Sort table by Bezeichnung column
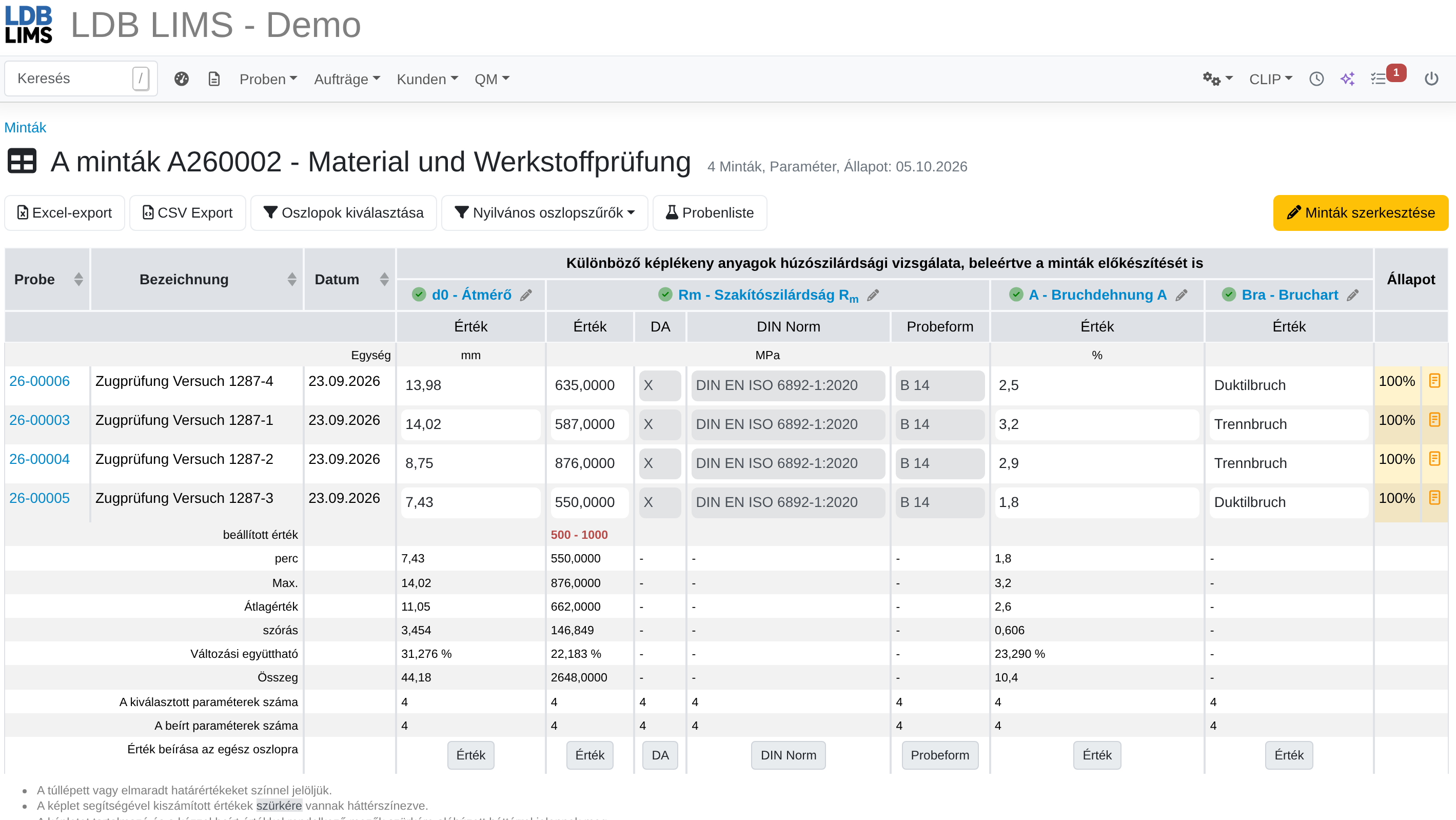This screenshot has height=820, width=1456. click(291, 279)
